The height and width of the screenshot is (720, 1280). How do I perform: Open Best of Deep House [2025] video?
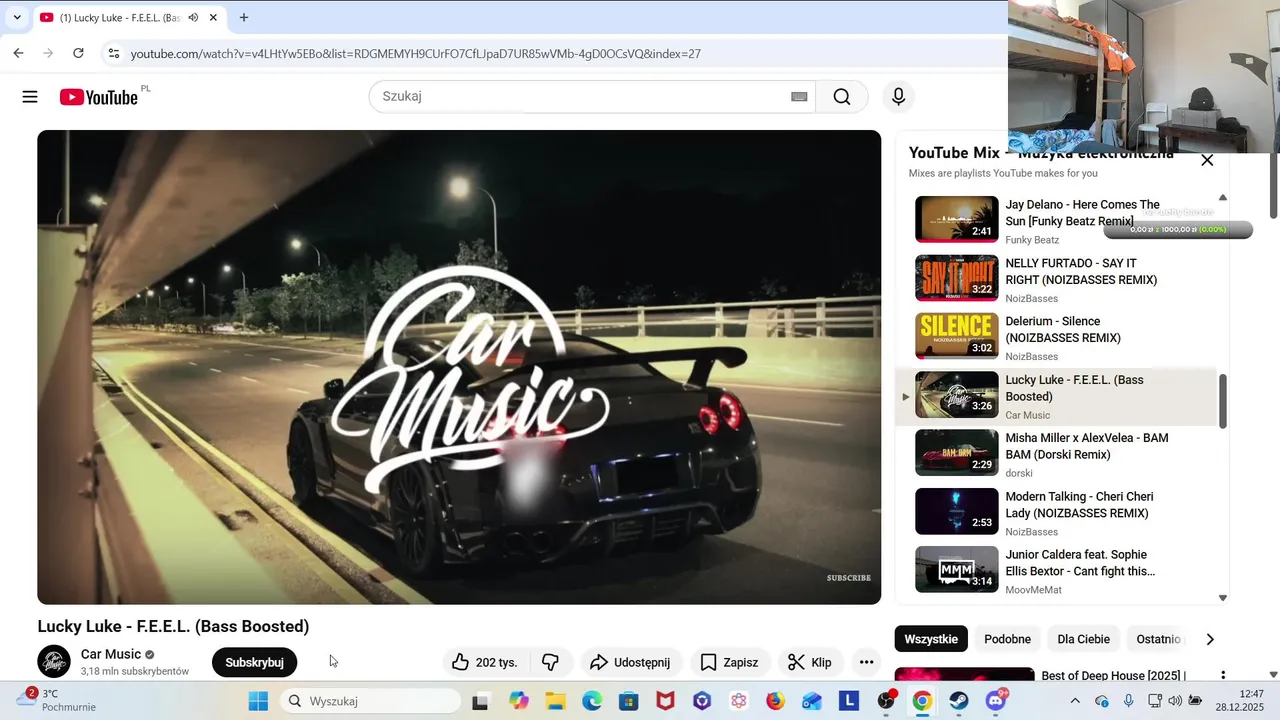pyautogui.click(x=1113, y=676)
